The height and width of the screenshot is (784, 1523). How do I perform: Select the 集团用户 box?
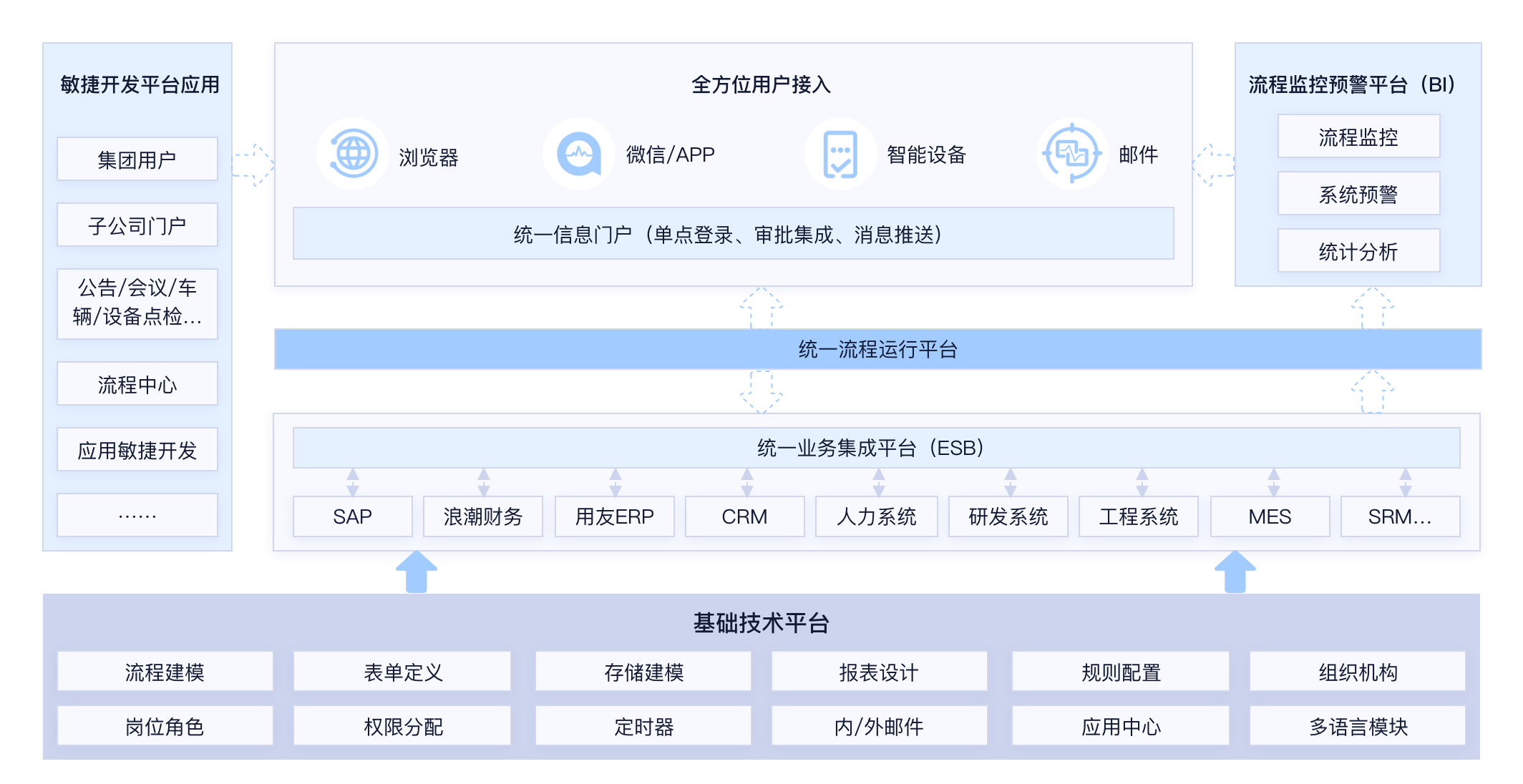pos(137,159)
